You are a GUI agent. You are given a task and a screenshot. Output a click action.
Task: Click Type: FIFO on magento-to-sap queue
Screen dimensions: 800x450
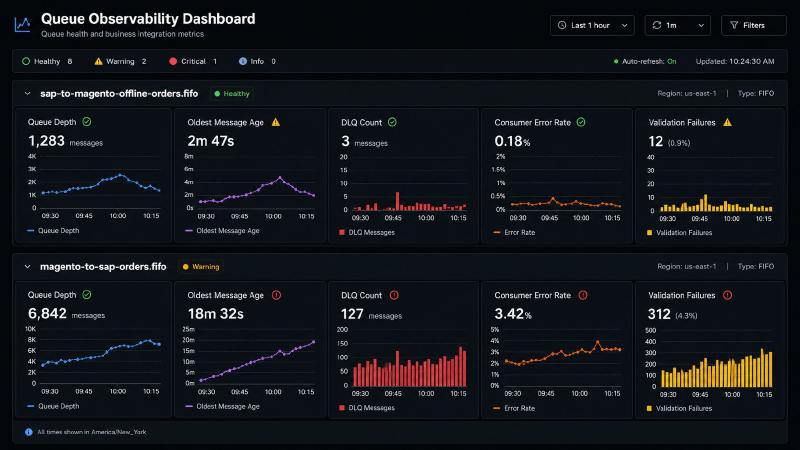click(756, 266)
